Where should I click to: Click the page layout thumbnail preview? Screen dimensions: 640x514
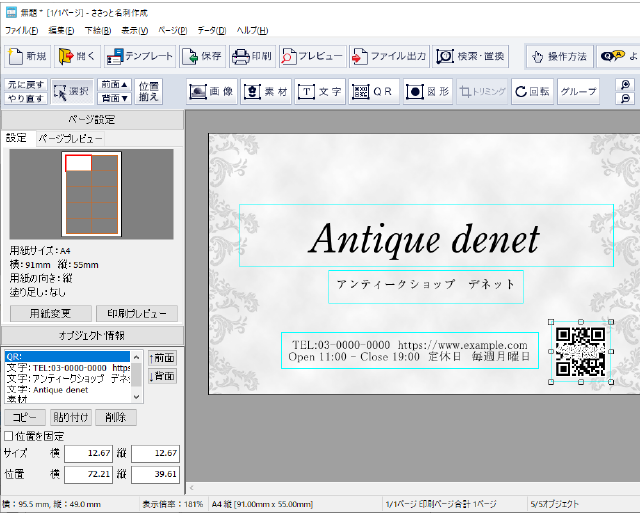click(91, 194)
